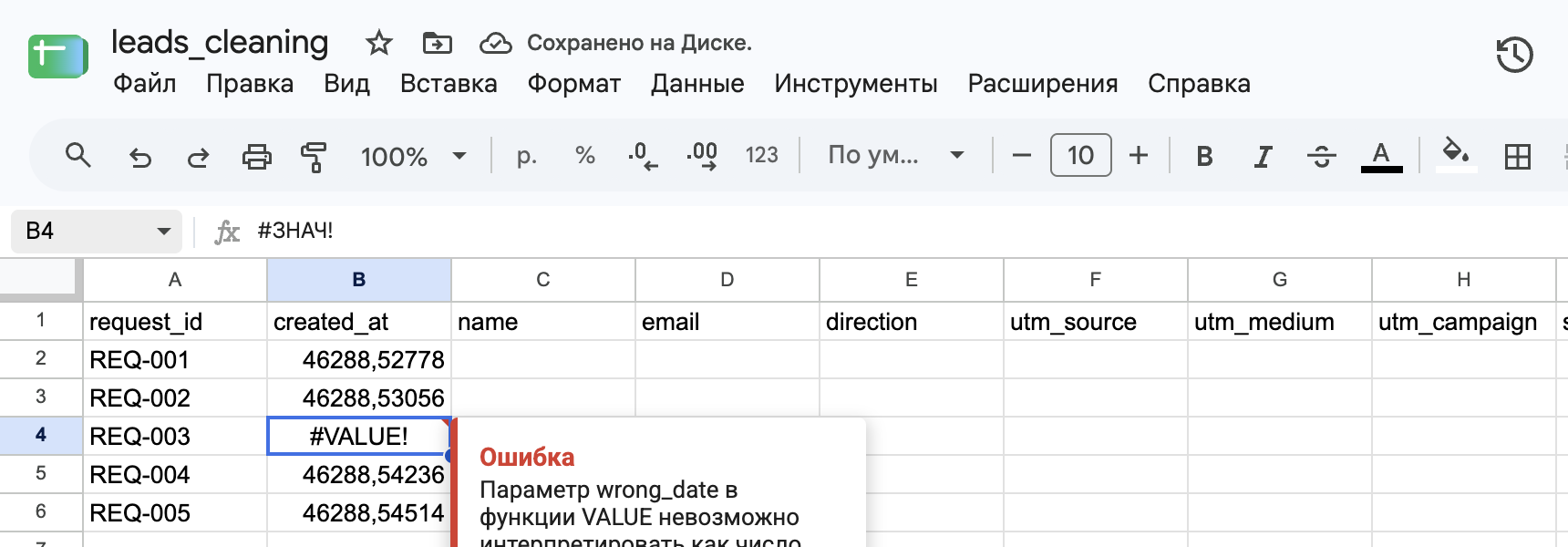Check the cloud save status icon
Screen dimensions: 1568x547
pos(496,43)
